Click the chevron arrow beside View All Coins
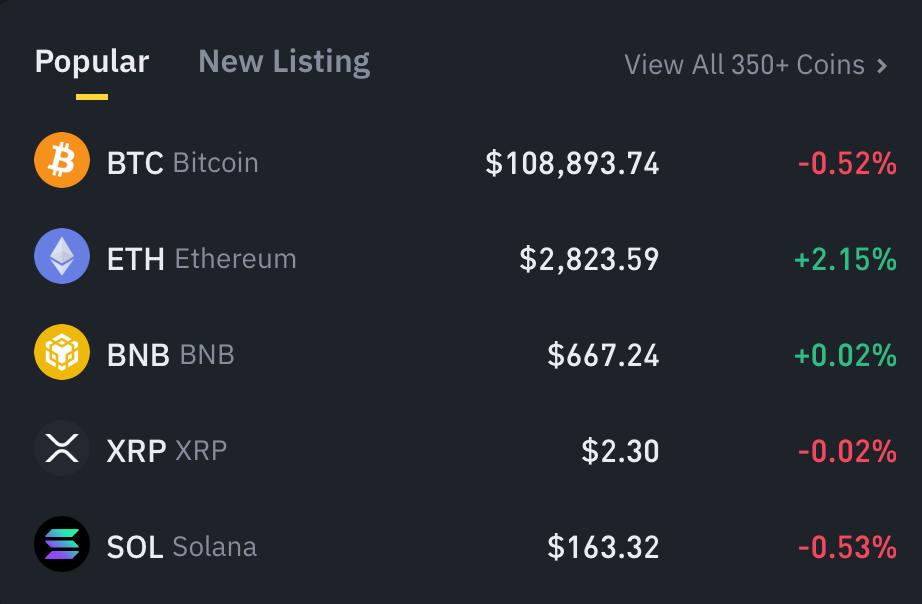This screenshot has width=922, height=604. click(x=881, y=65)
